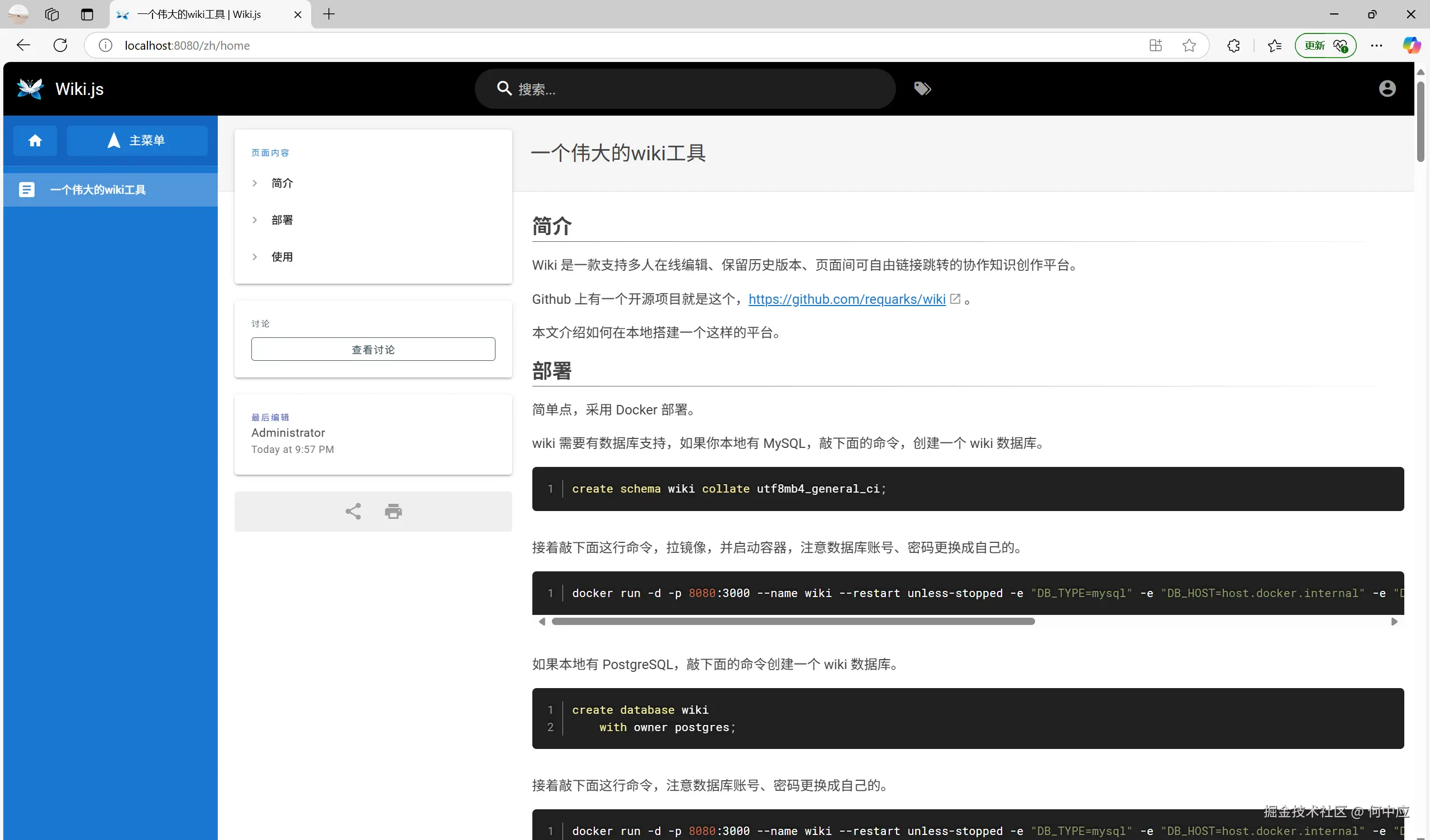Image resolution: width=1430 pixels, height=840 pixels.
Task: Follow the github.com/requarks/wiki link
Action: (848, 299)
